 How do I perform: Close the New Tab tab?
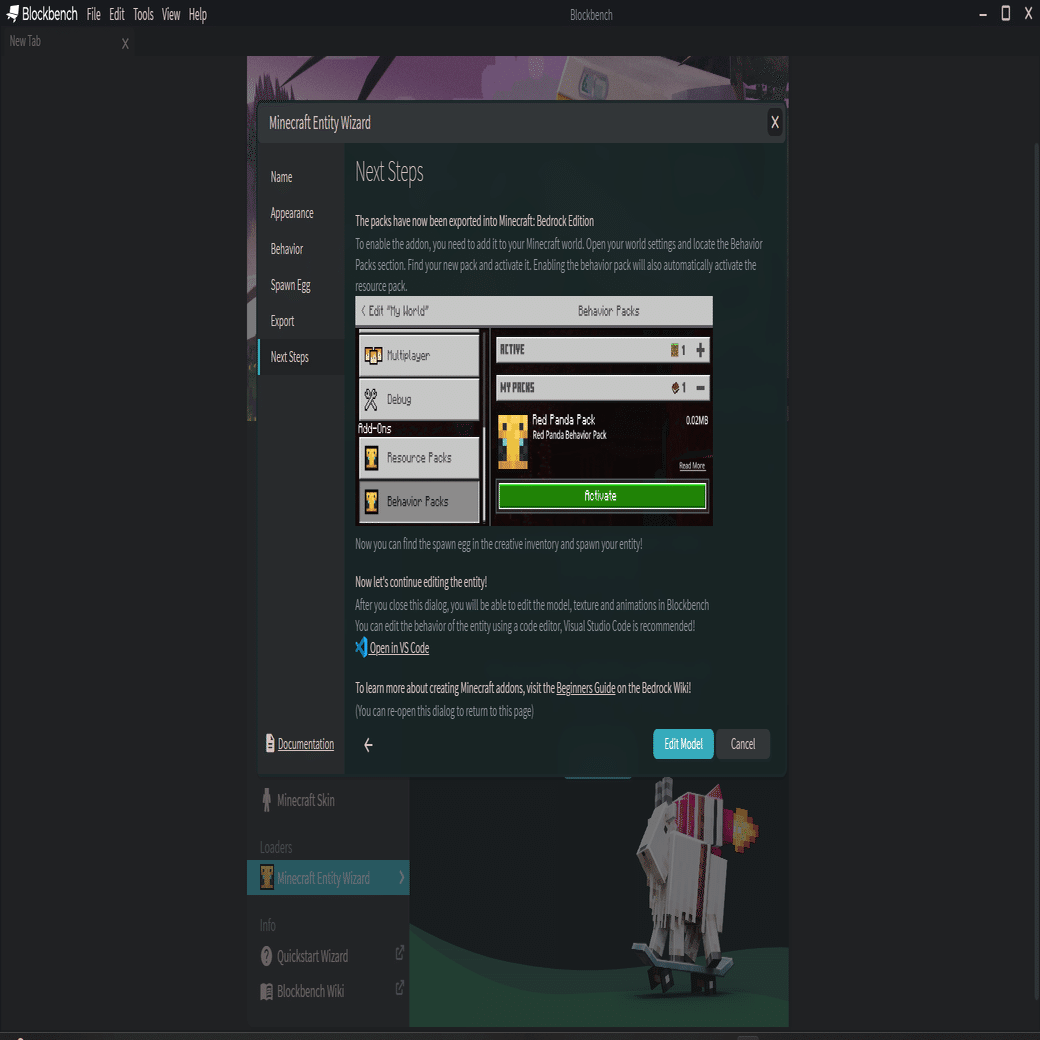pyautogui.click(x=125, y=44)
